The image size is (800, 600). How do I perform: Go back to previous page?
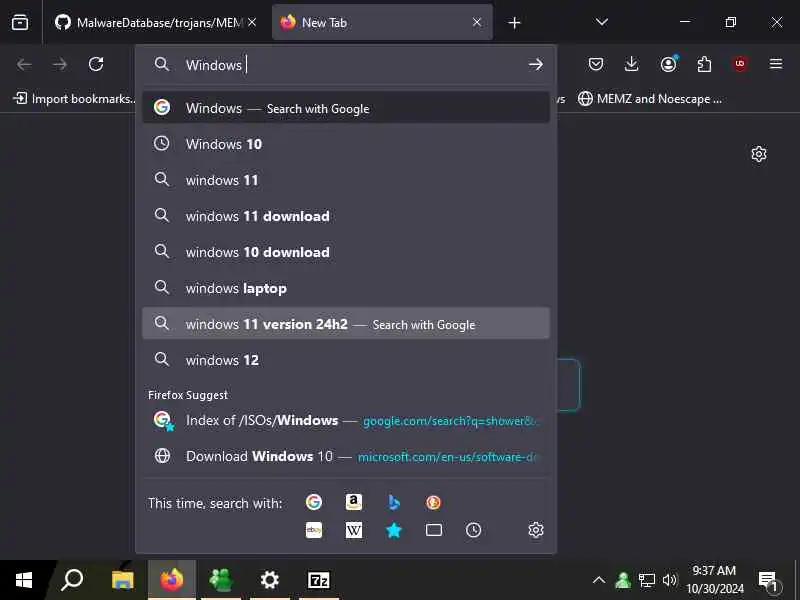point(24,64)
